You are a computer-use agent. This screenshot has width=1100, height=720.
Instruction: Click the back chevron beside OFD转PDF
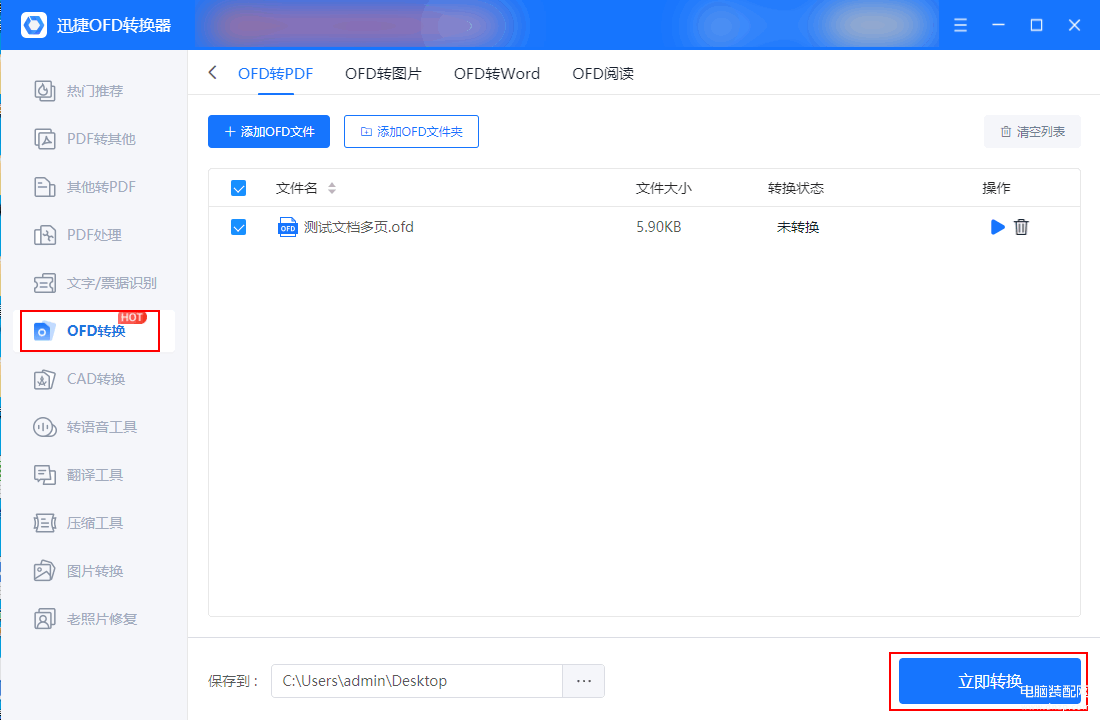pyautogui.click(x=212, y=73)
